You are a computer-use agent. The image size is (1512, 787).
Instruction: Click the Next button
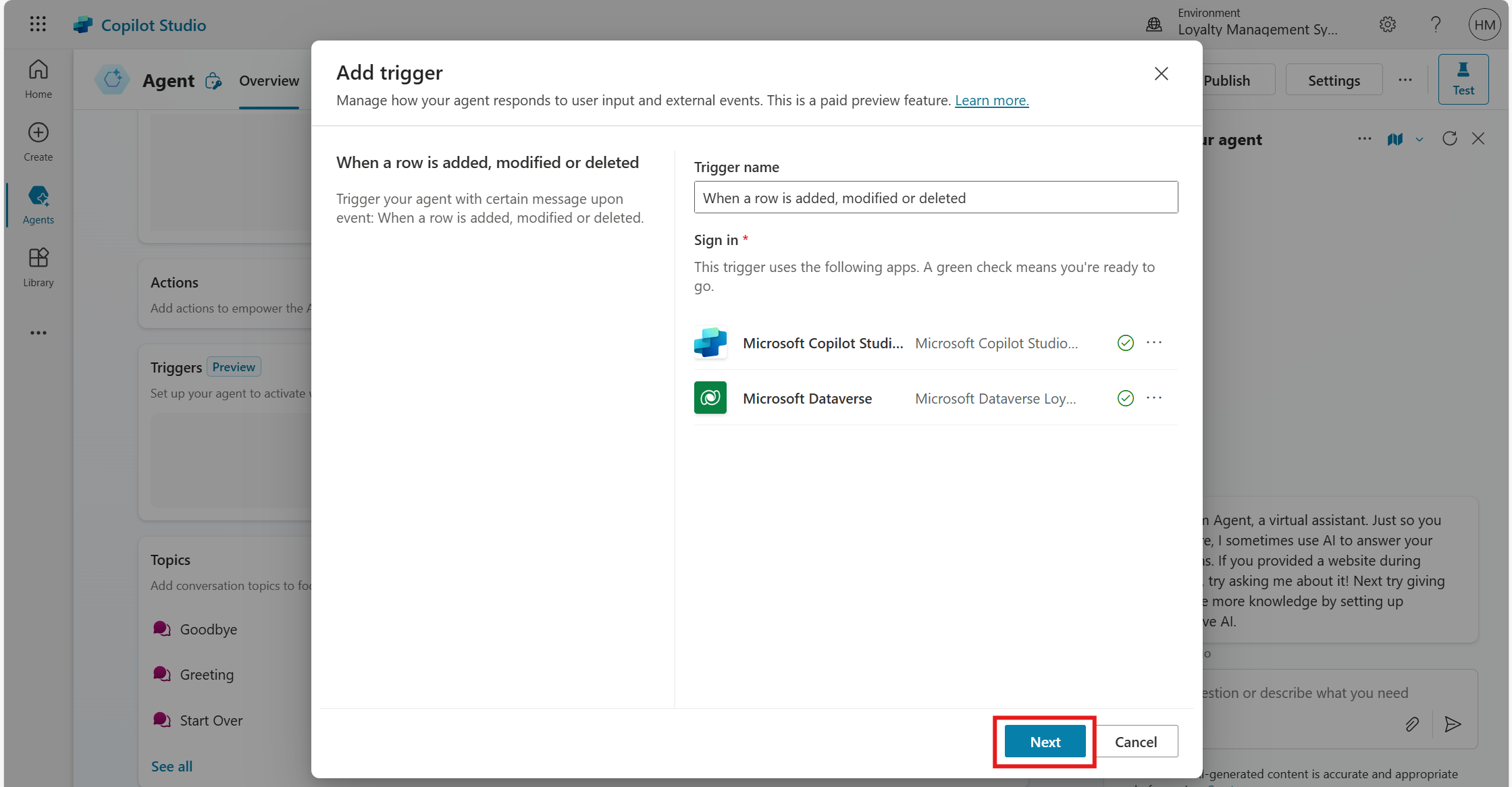(x=1045, y=742)
